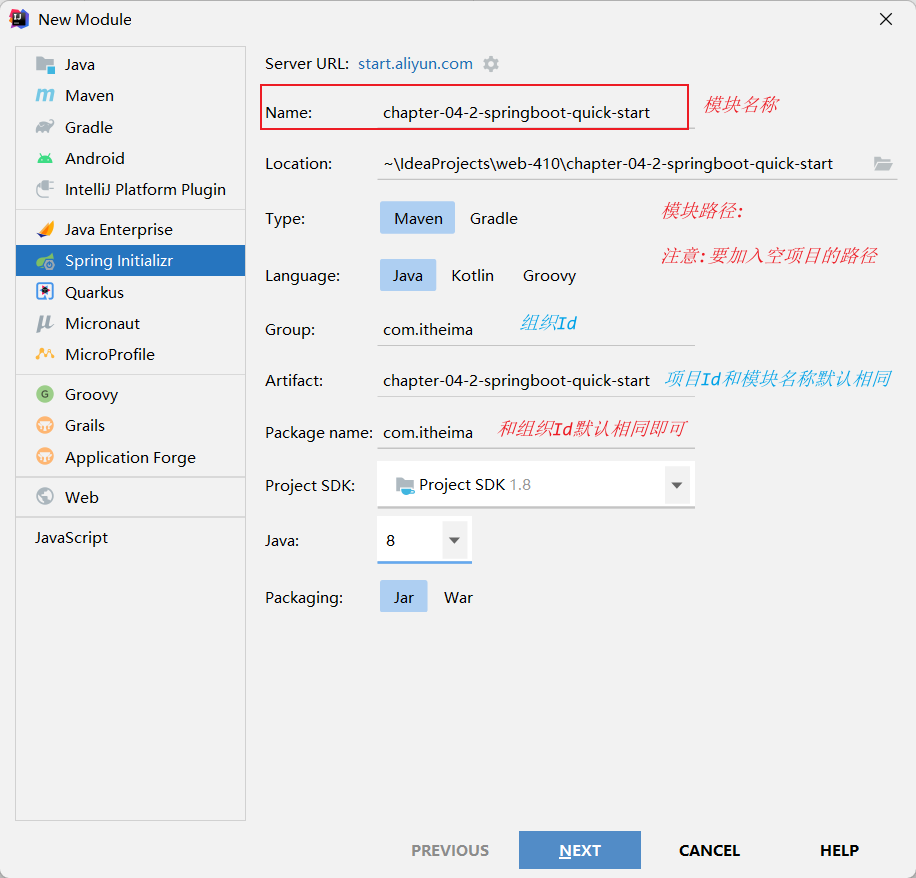This screenshot has width=916, height=878.
Task: Click the browse folder icon for Location
Action: (882, 164)
